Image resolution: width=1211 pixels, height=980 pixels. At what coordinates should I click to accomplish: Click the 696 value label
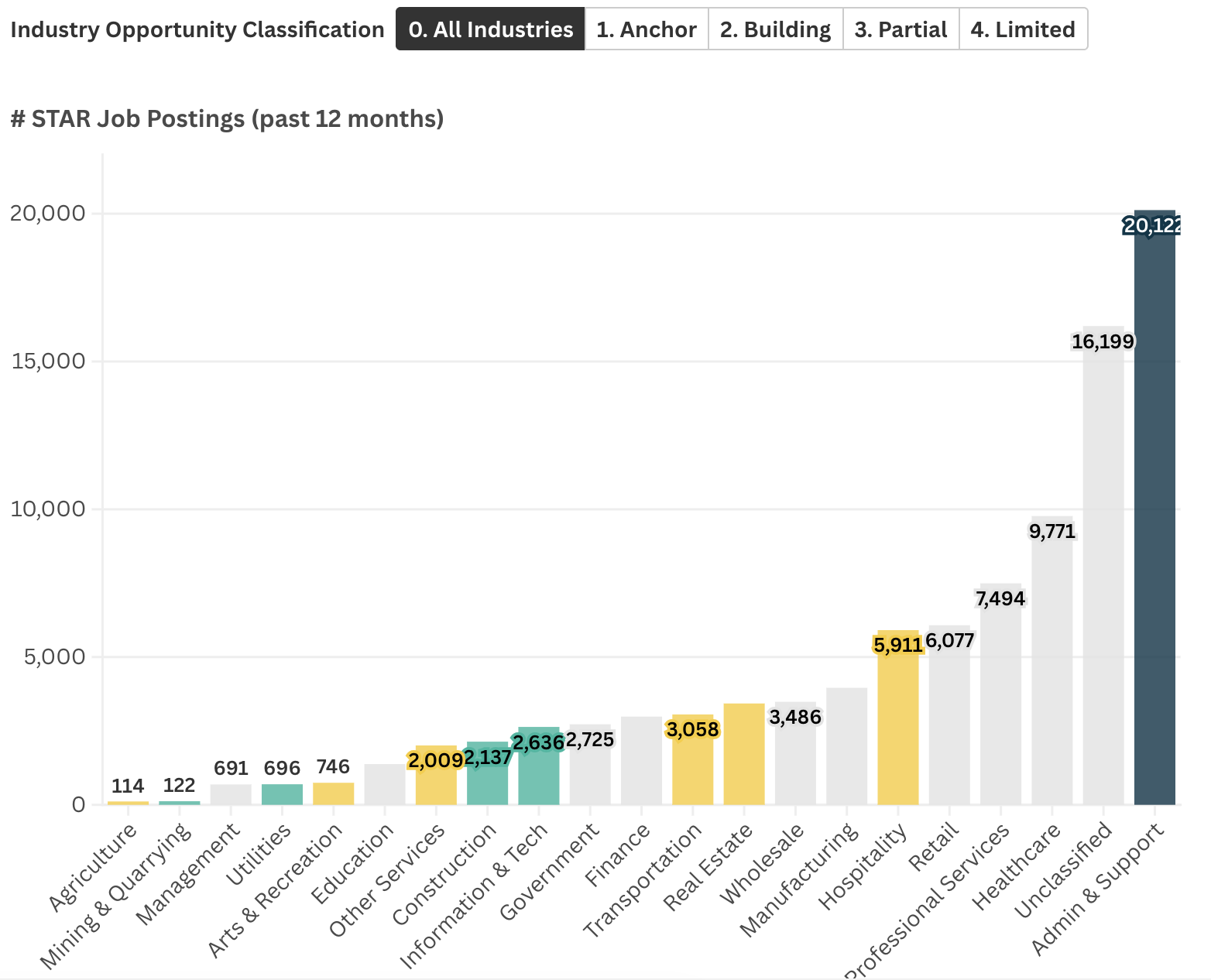(x=282, y=768)
